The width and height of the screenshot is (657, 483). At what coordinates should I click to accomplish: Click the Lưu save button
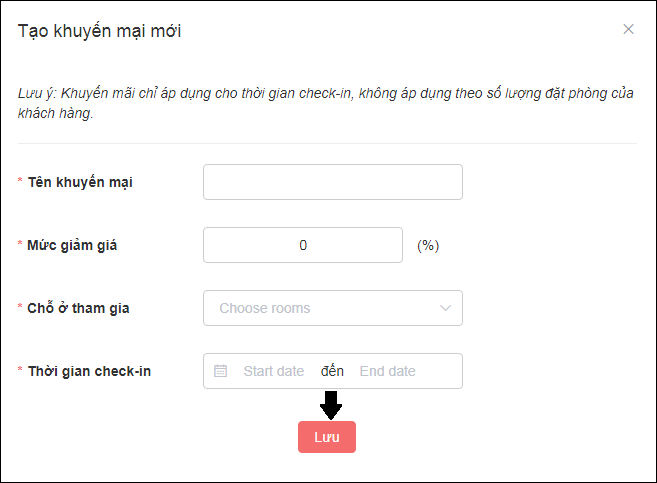[327, 437]
